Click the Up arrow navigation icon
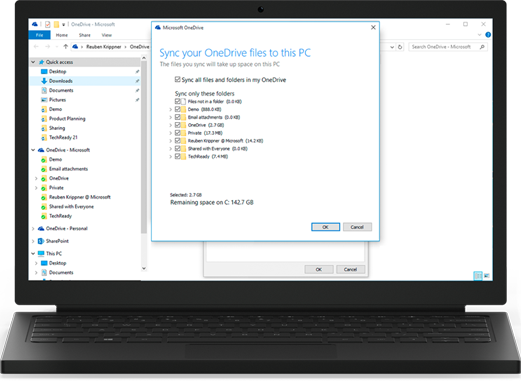521x381 pixels. [x=66, y=47]
